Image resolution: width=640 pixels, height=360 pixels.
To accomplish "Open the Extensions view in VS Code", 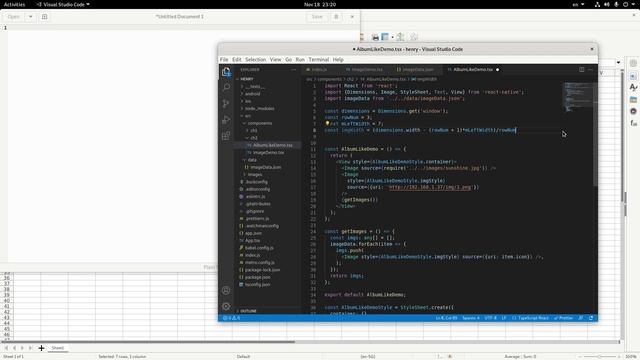I will click(x=226, y=136).
